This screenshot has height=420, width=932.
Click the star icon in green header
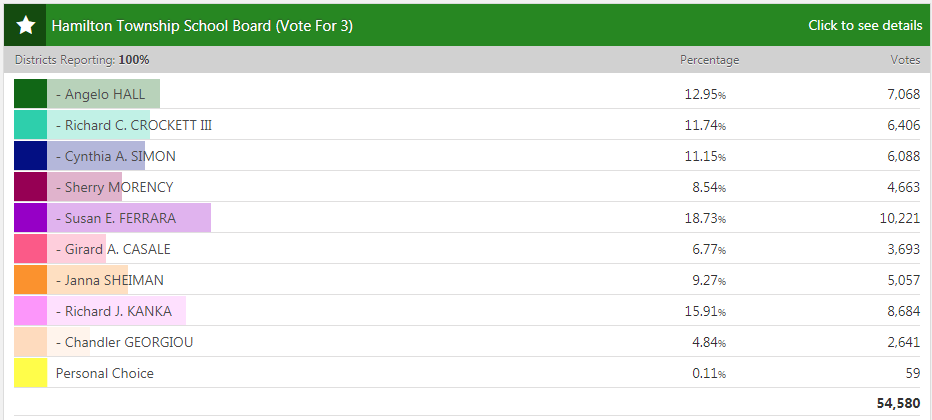pos(26,25)
